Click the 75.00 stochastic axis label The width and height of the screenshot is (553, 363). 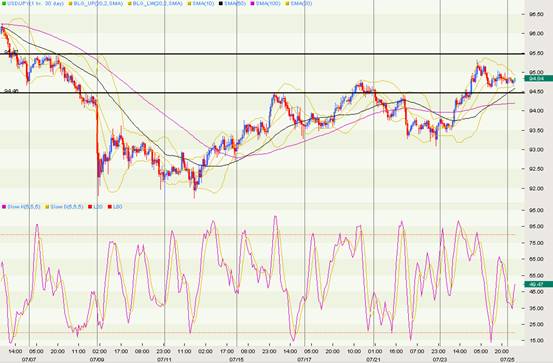536,243
